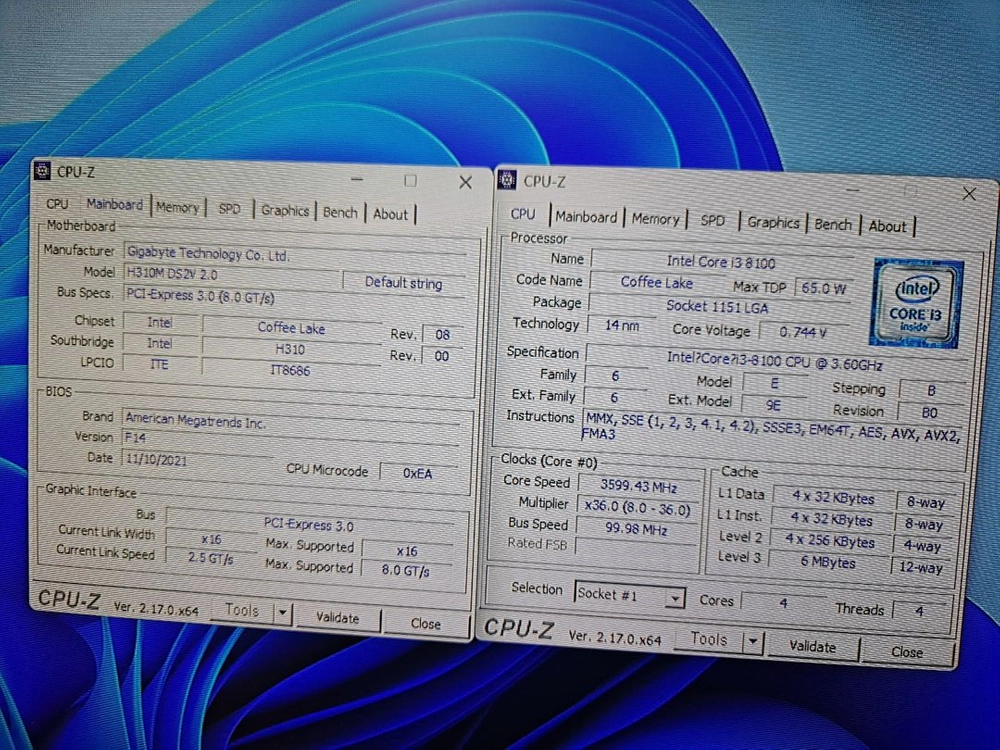Screen dimensions: 1000x750
Task: Click Coffee Lake code name in CPU window
Action: click(x=656, y=283)
